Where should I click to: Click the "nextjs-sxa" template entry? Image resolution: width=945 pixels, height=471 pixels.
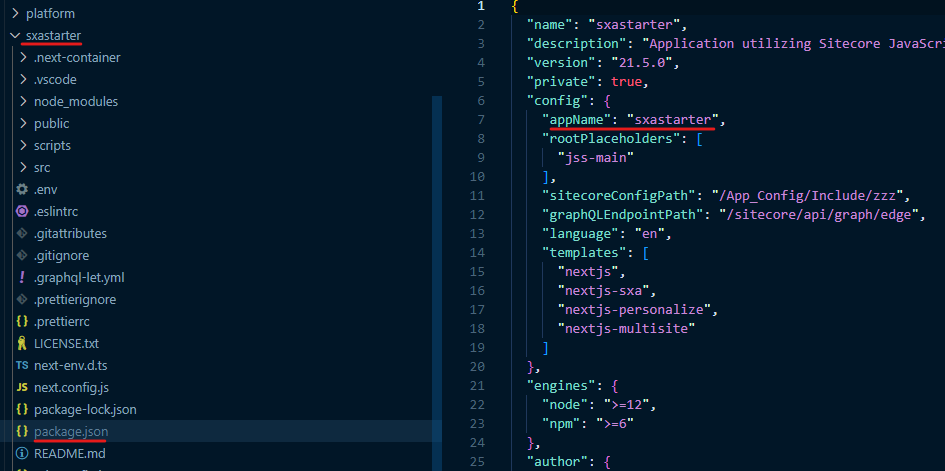[x=603, y=290]
